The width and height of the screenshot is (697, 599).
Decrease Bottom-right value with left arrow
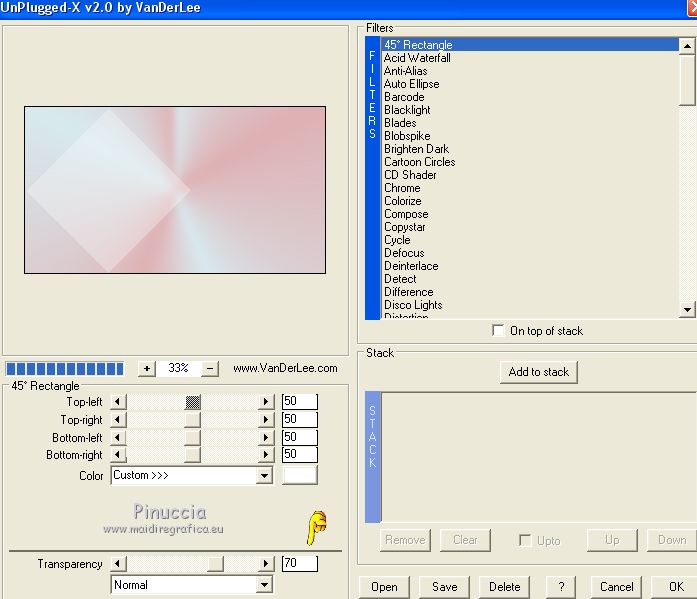click(x=118, y=455)
